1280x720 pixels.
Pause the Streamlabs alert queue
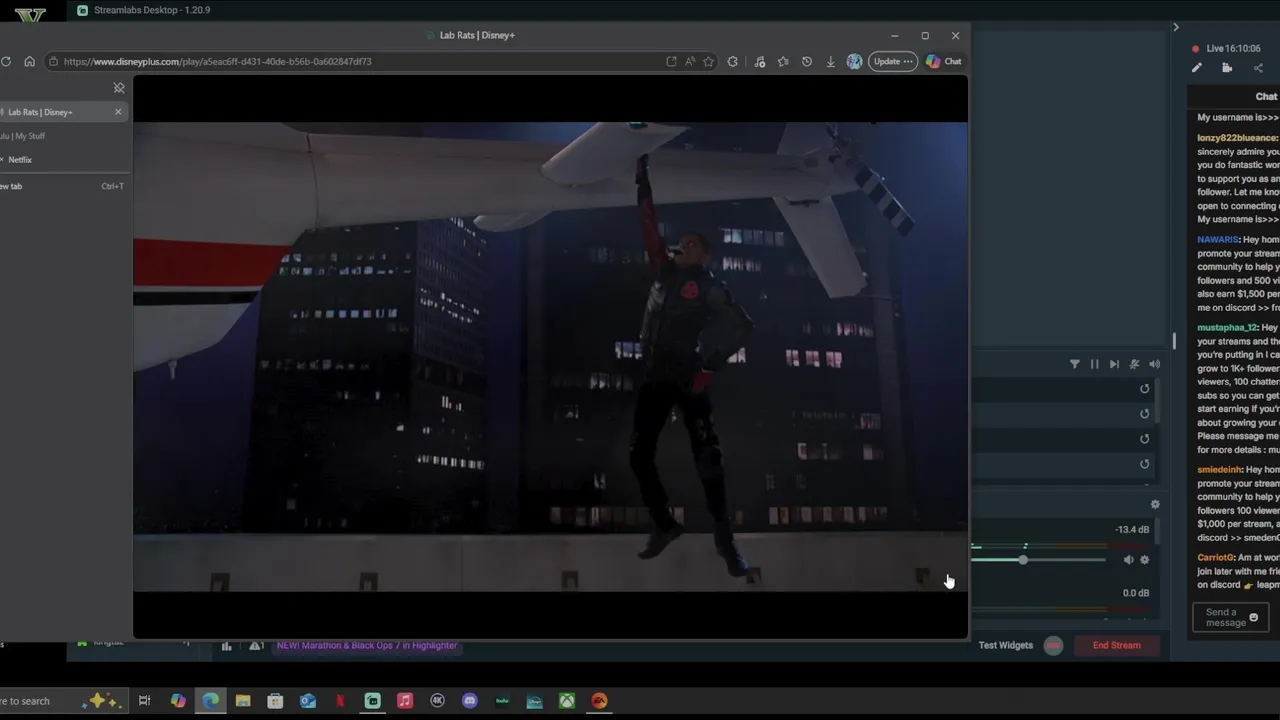1094,364
